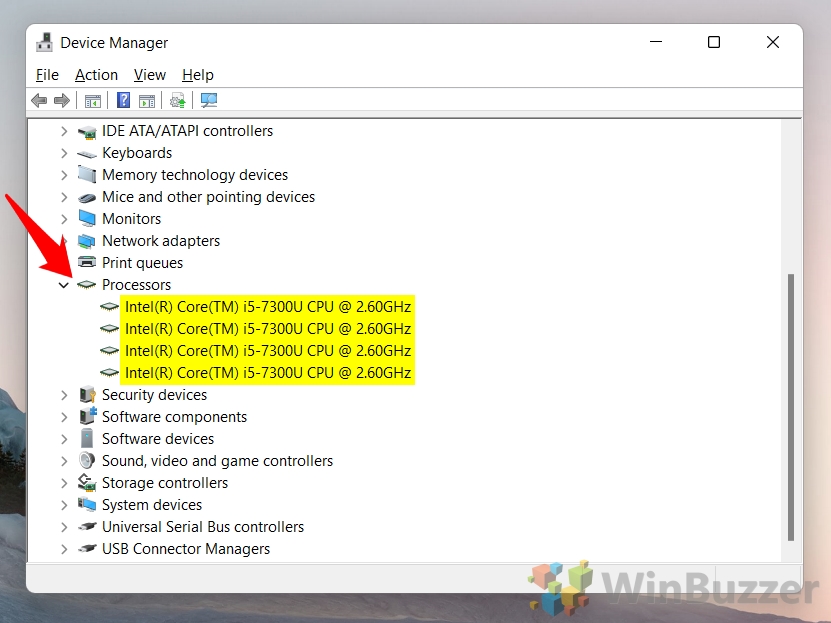The height and width of the screenshot is (623, 831).
Task: Expand USB Connector Managers node
Action: [x=64, y=549]
